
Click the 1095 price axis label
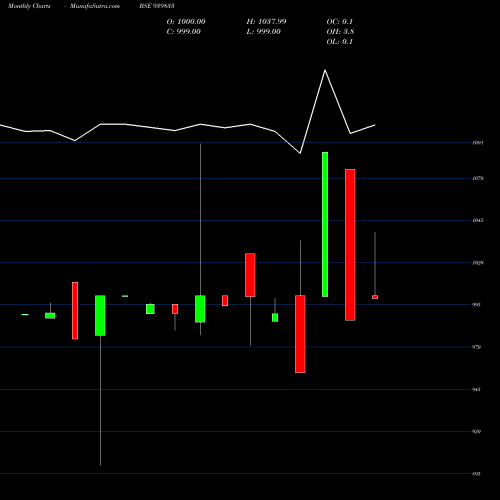click(x=478, y=143)
